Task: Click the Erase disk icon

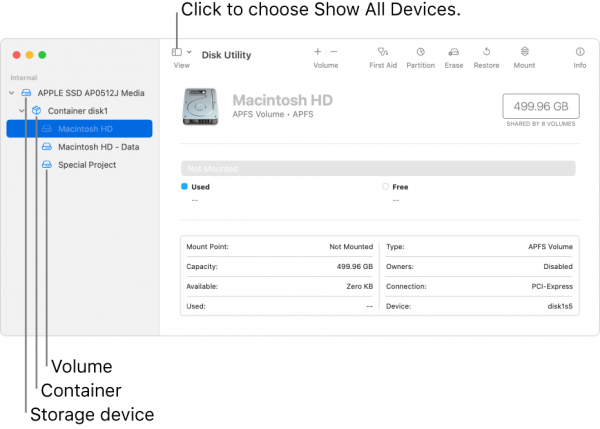Action: click(453, 51)
